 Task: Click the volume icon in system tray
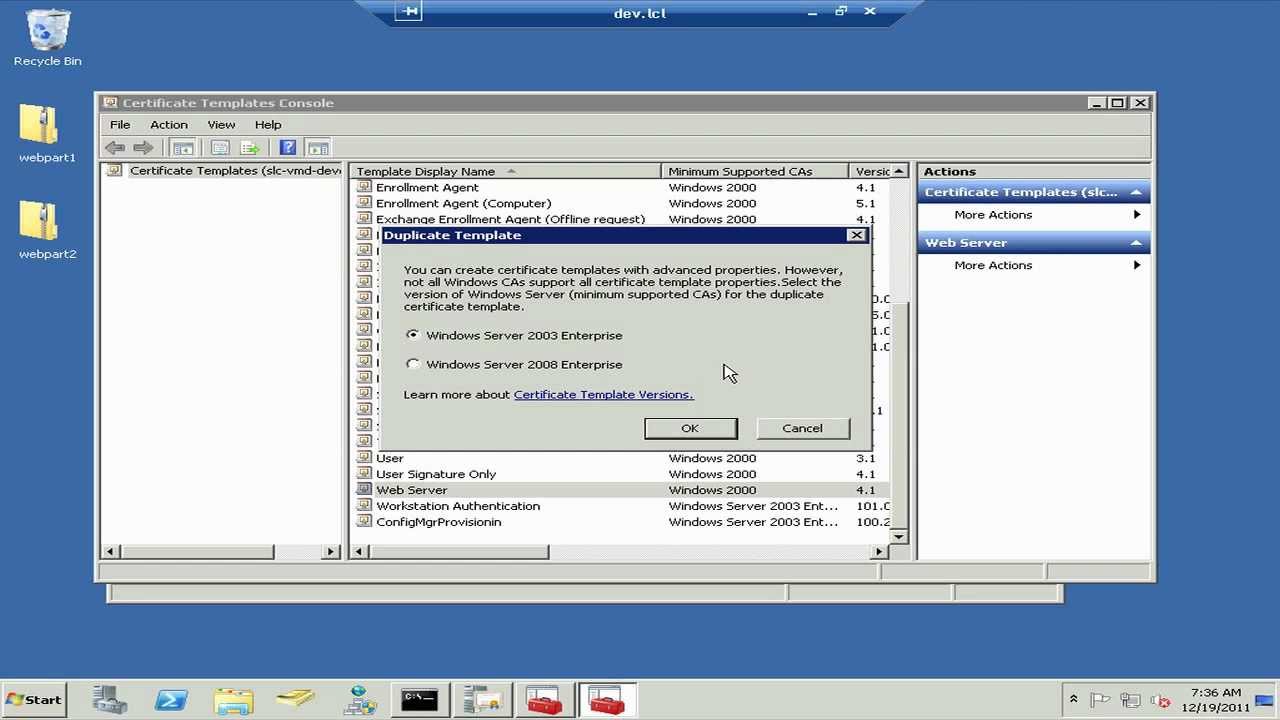click(1160, 700)
